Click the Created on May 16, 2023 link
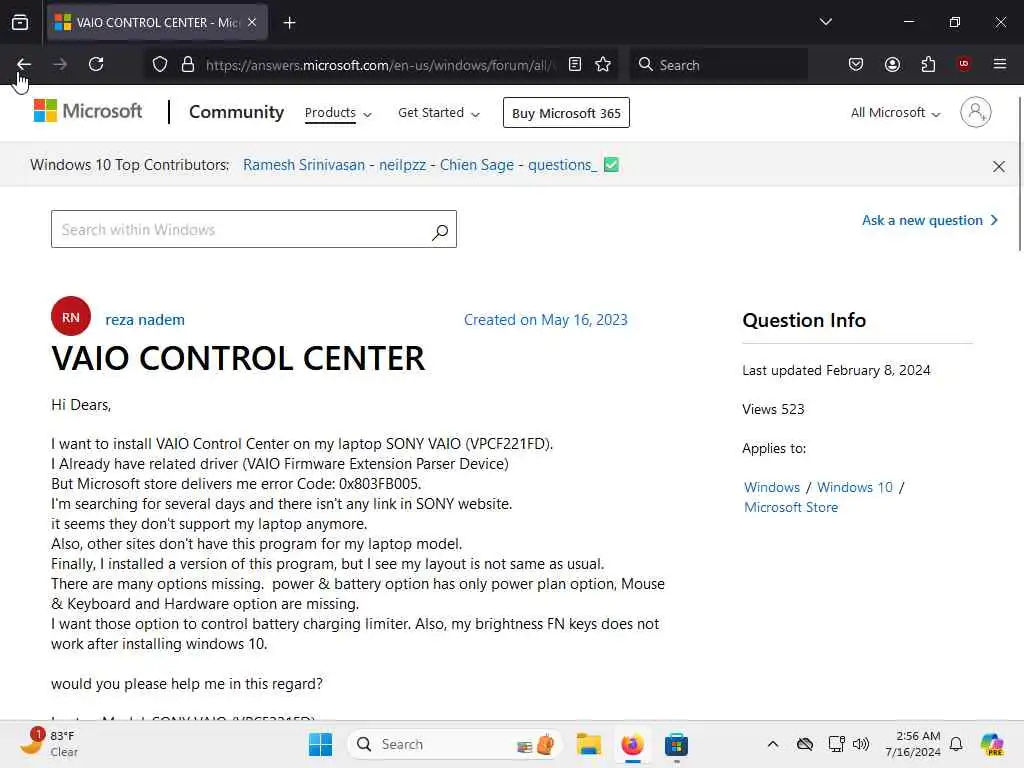 click(x=546, y=320)
